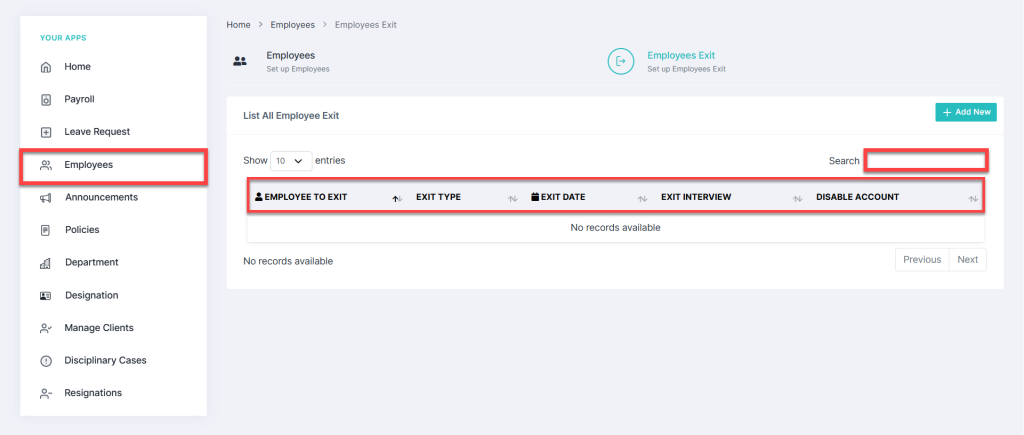1024x435 pixels.
Task: Click the Next pagination button
Action: pyautogui.click(x=967, y=260)
